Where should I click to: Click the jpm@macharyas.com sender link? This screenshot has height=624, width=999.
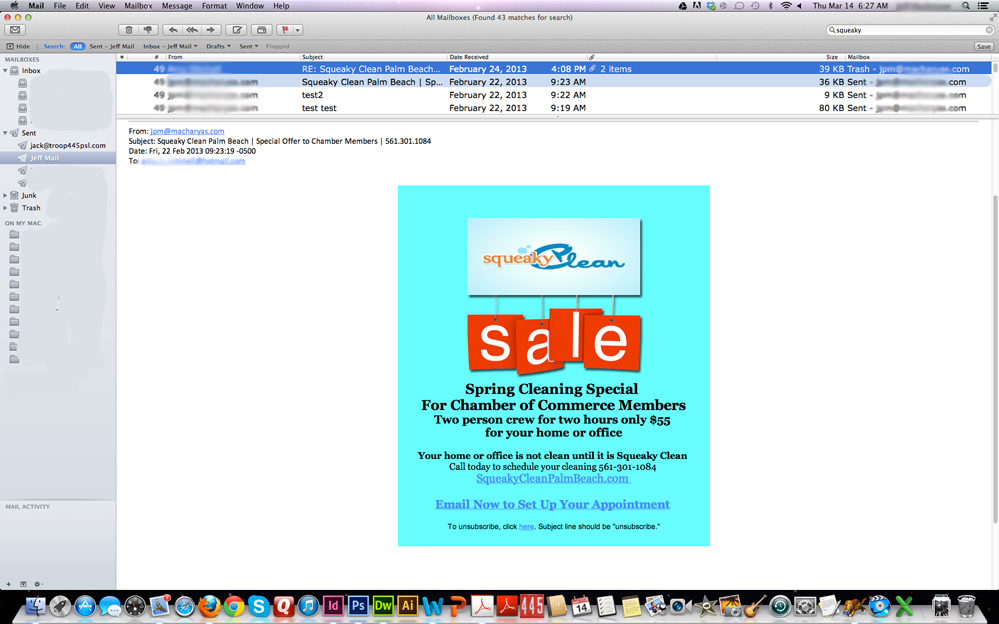(x=187, y=131)
